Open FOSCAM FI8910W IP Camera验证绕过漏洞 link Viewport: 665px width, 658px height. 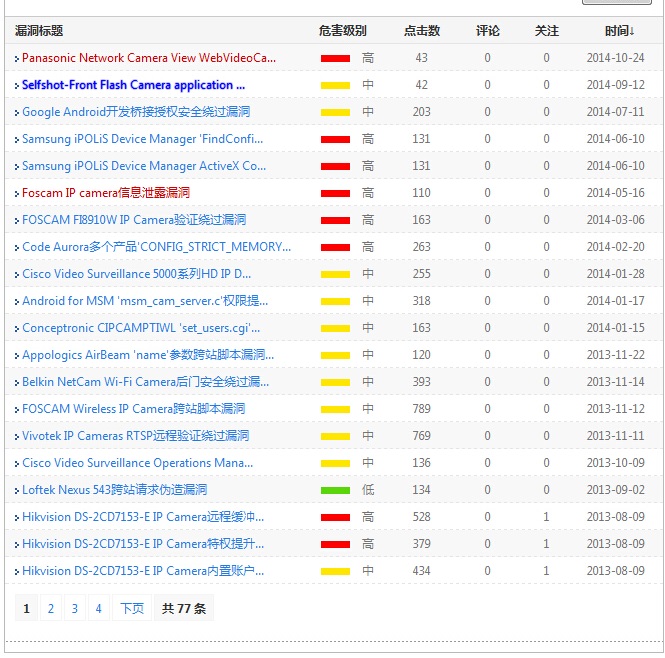click(134, 220)
